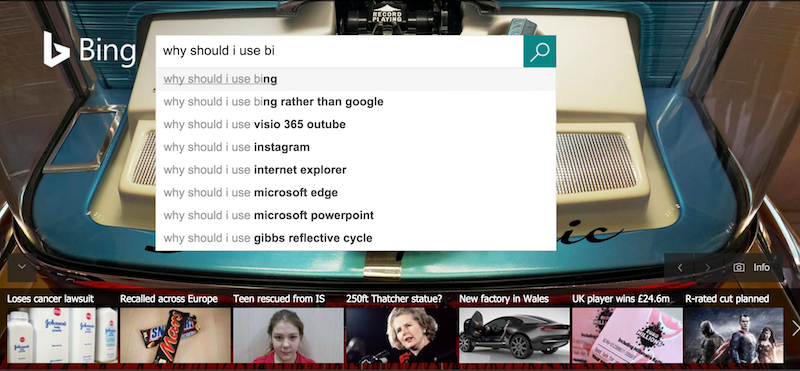This screenshot has width=800, height=371.
Task: Select suggestion "why should i use bing"
Action: 356,79
